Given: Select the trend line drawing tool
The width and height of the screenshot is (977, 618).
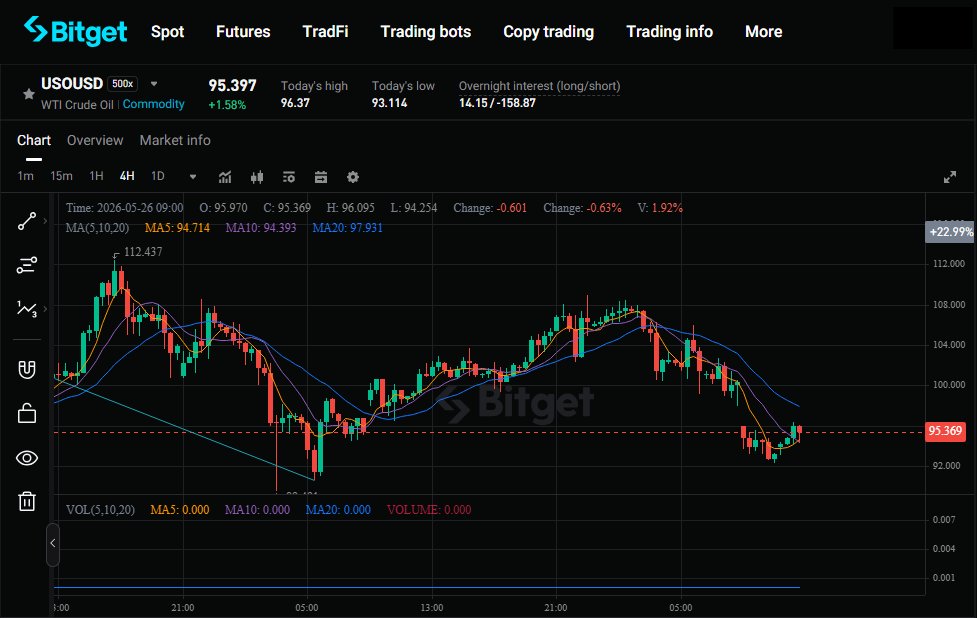Looking at the screenshot, I should point(27,221).
